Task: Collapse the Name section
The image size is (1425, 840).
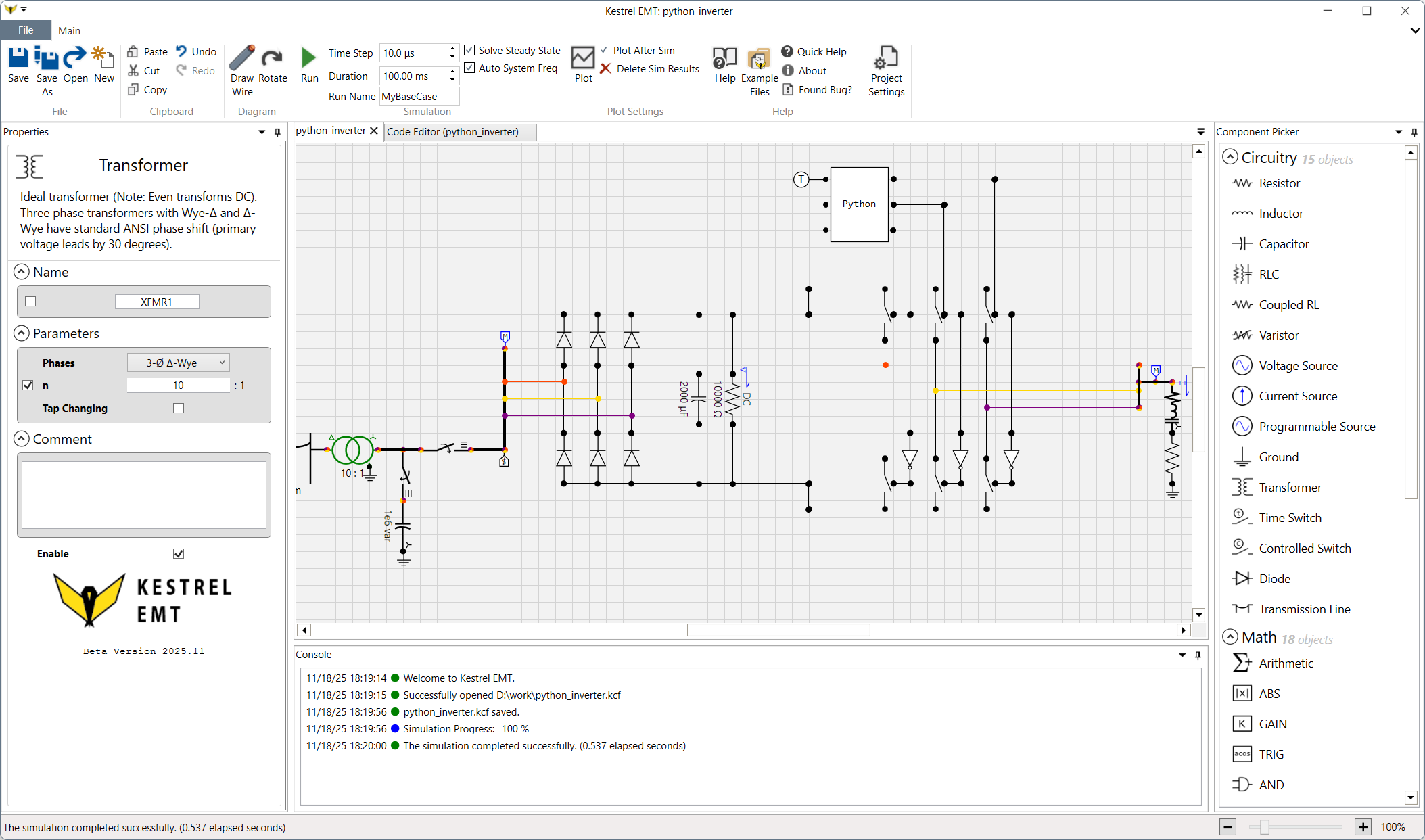Action: coord(22,272)
